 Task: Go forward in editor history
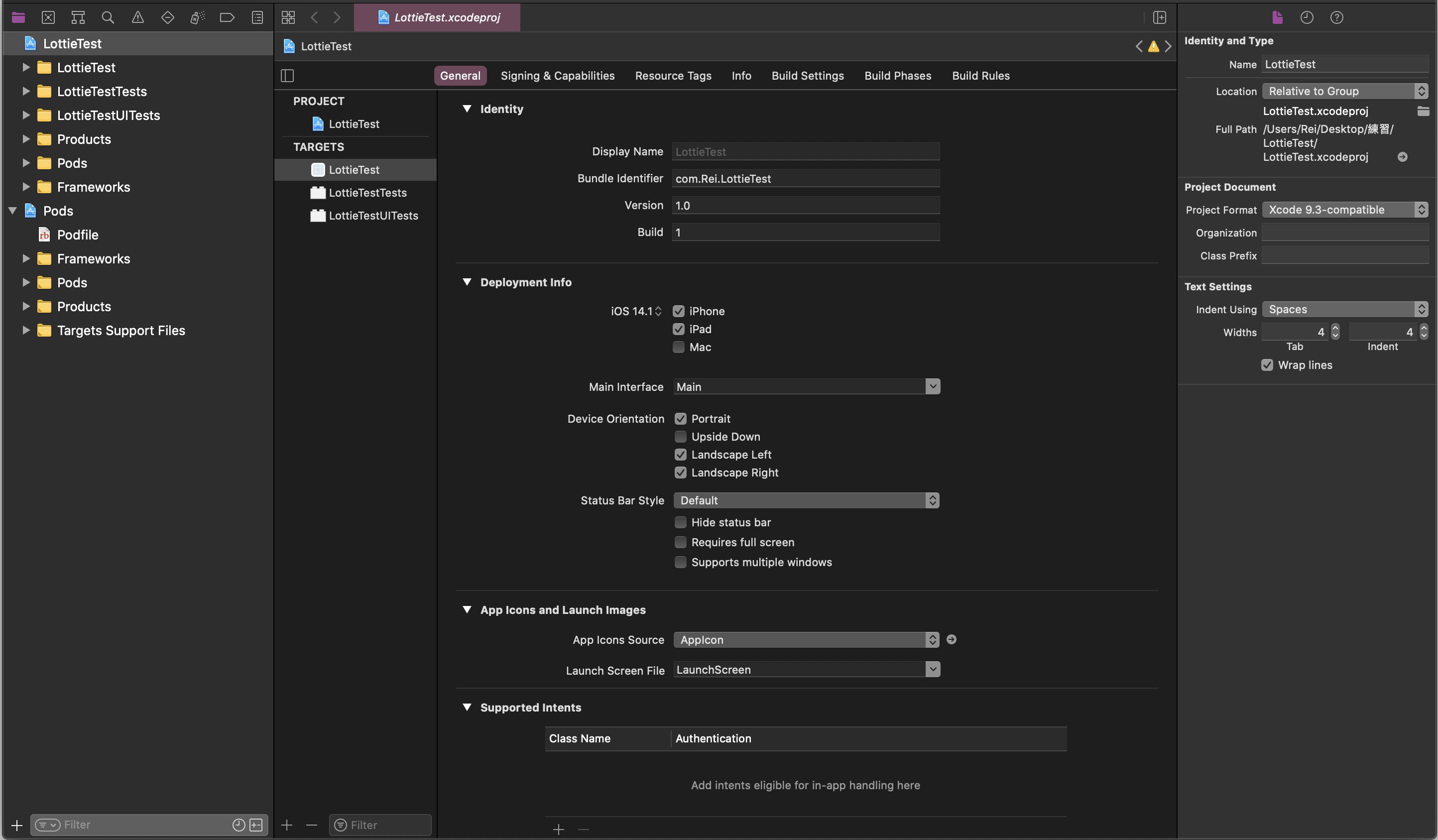coord(337,18)
